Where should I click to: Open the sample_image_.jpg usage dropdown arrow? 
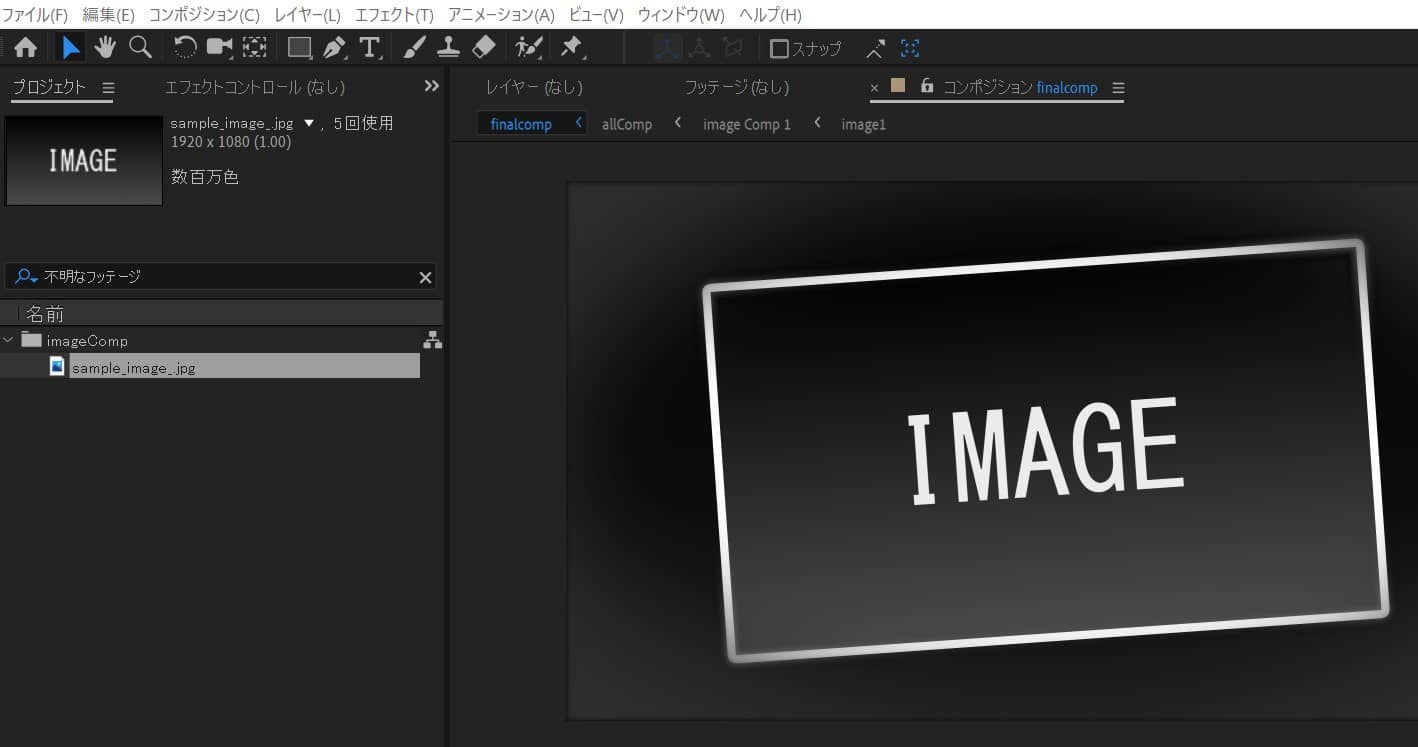tap(309, 123)
